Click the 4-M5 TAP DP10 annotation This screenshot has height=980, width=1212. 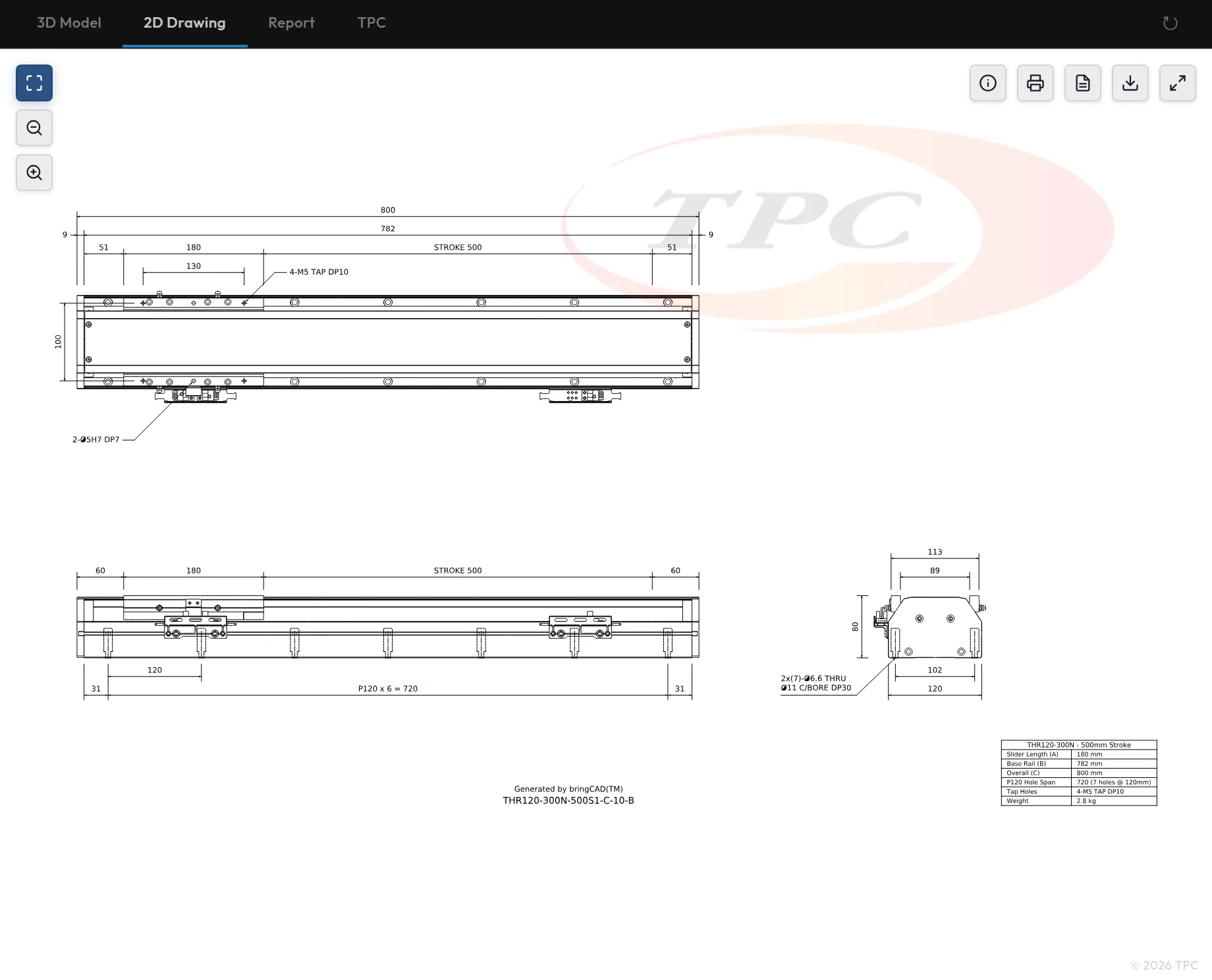click(319, 272)
